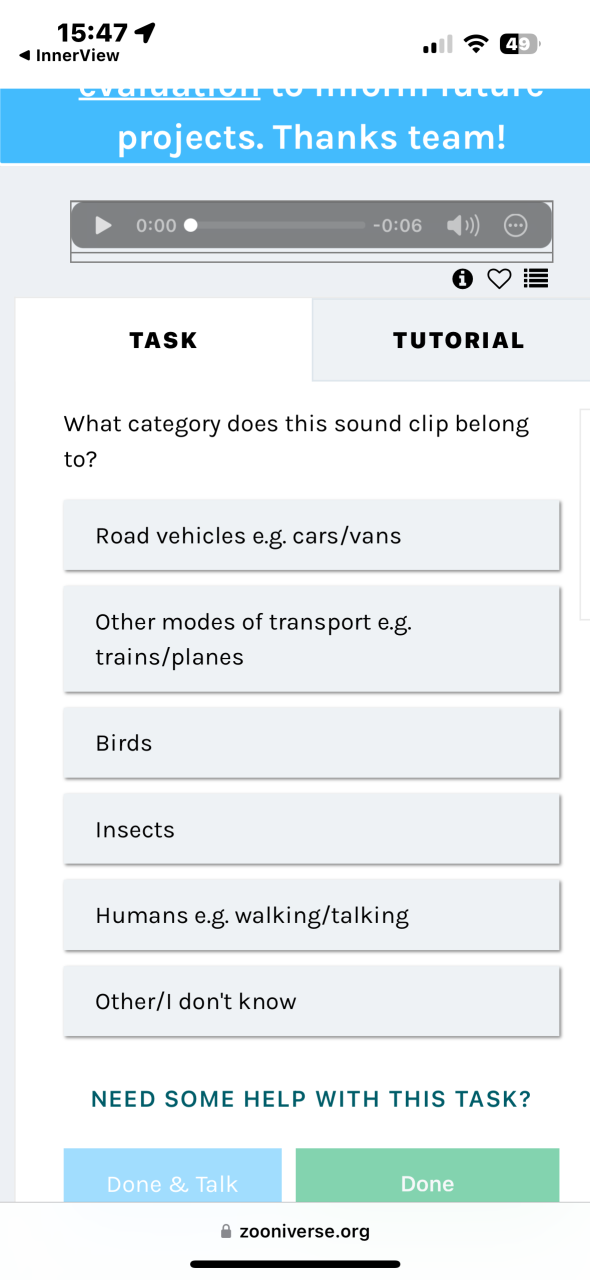This screenshot has width=590, height=1280.
Task: Seek using the audio progress slider
Action: [277, 225]
